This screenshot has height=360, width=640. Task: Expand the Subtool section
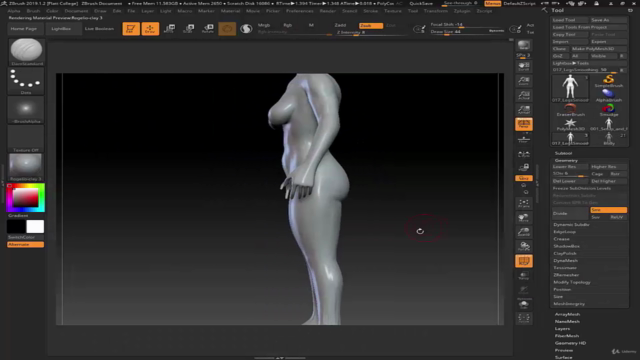point(563,153)
